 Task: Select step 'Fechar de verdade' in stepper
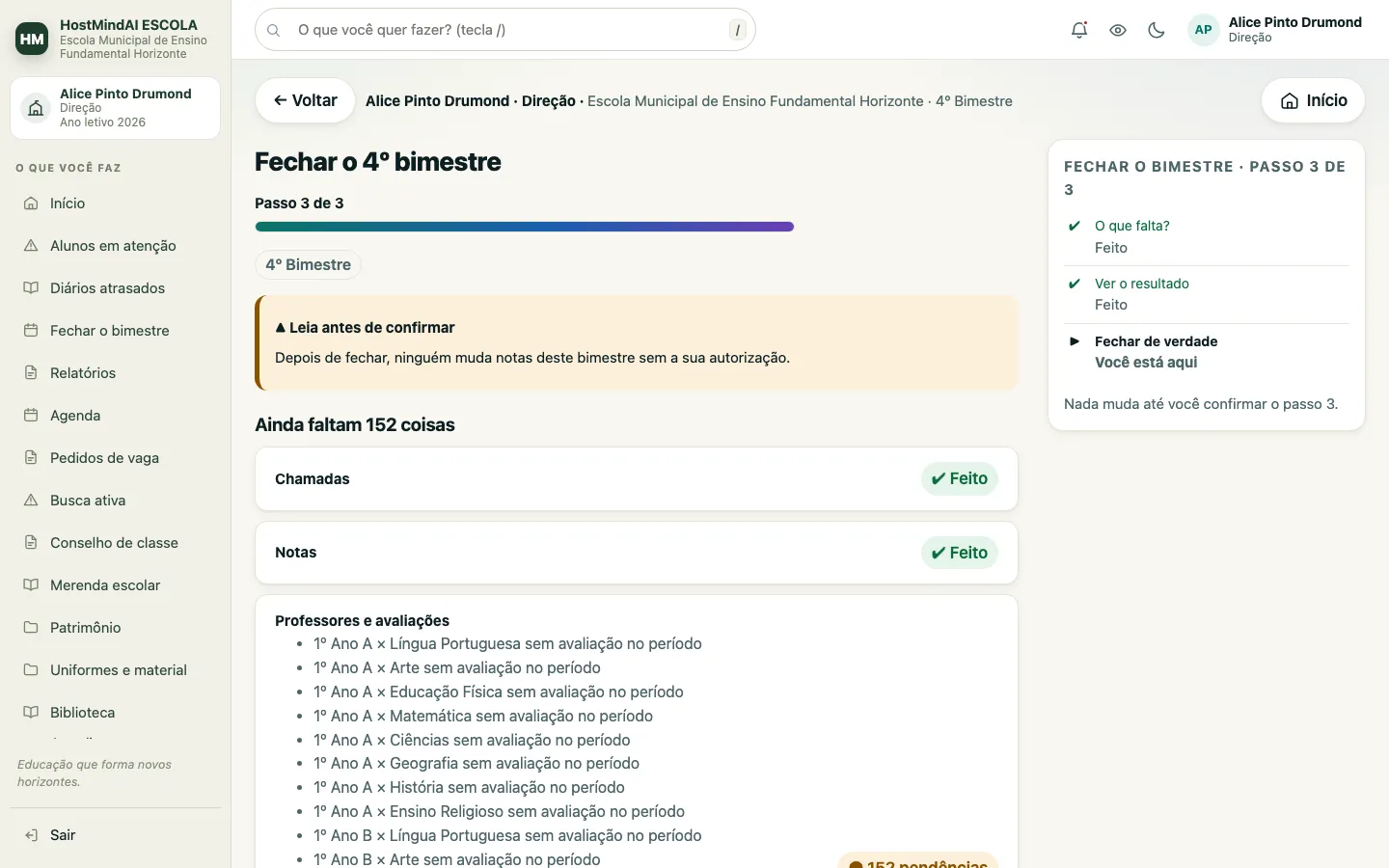coord(1207,352)
